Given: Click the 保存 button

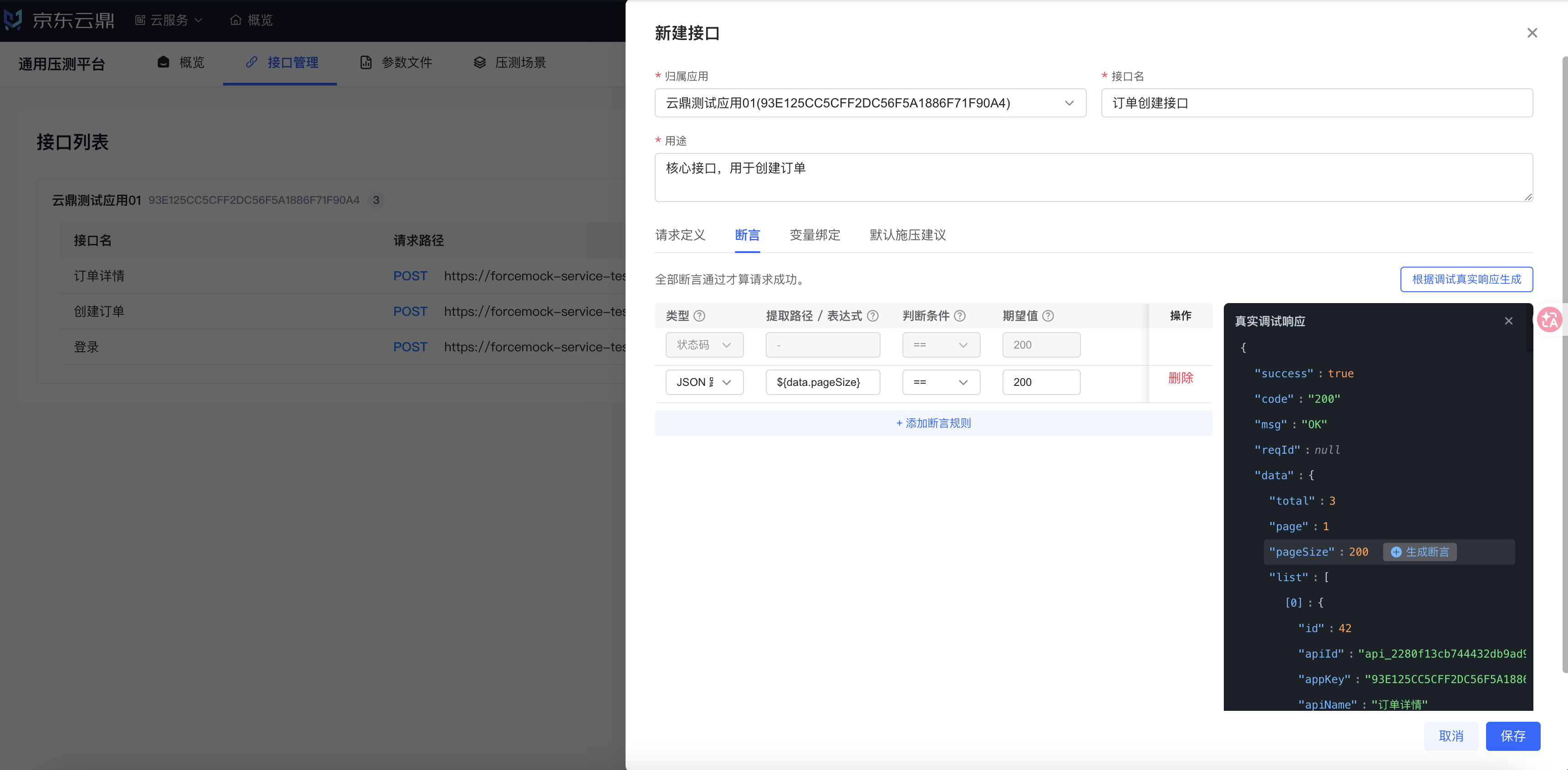Looking at the screenshot, I should point(1512,736).
